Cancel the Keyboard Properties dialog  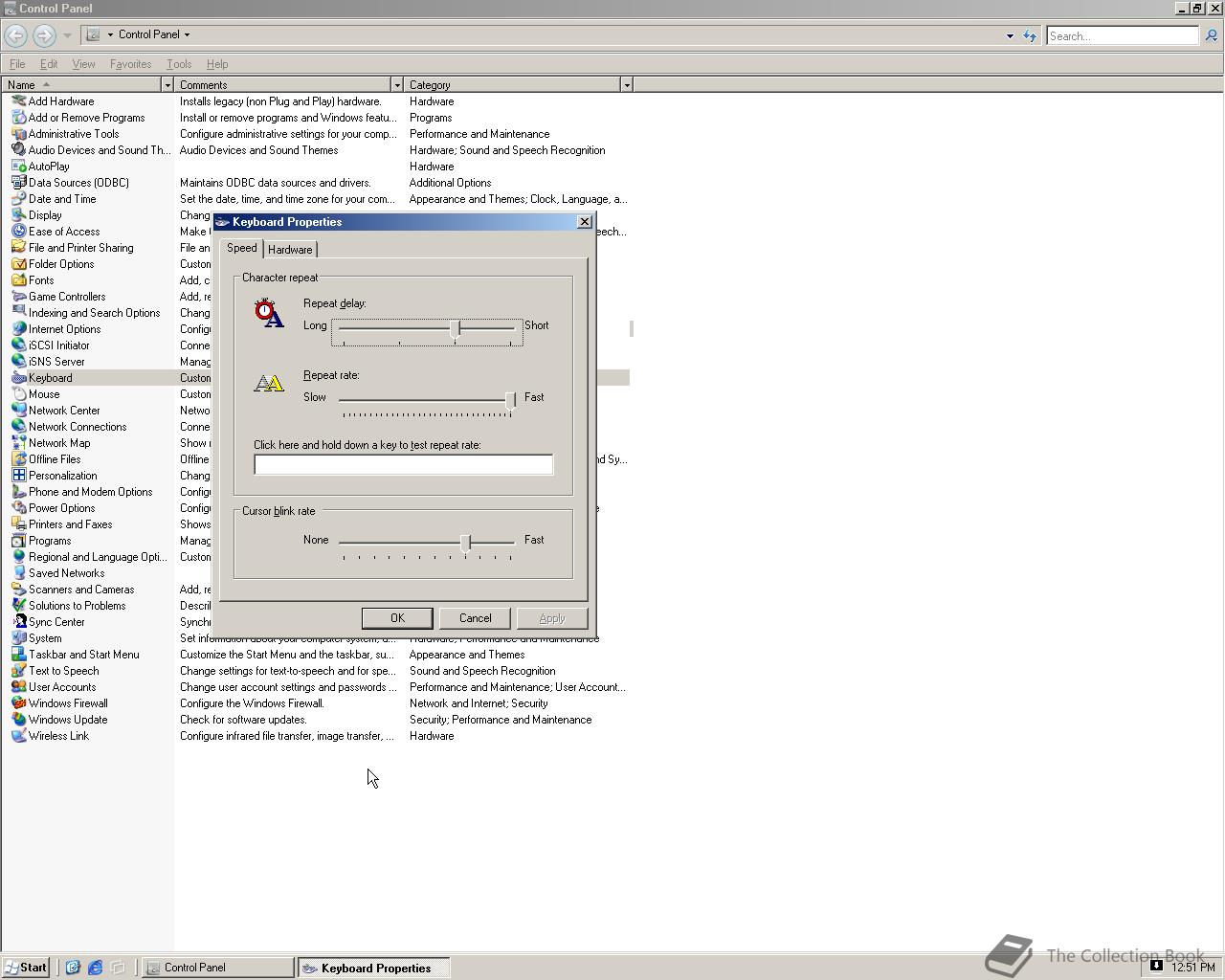point(475,618)
